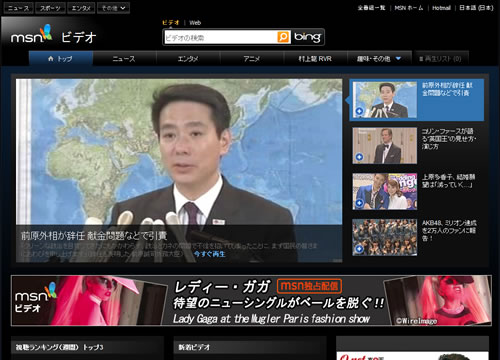The width and height of the screenshot is (500, 360).
Task: Switch to the ニュース navigation tab
Action: [x=124, y=59]
